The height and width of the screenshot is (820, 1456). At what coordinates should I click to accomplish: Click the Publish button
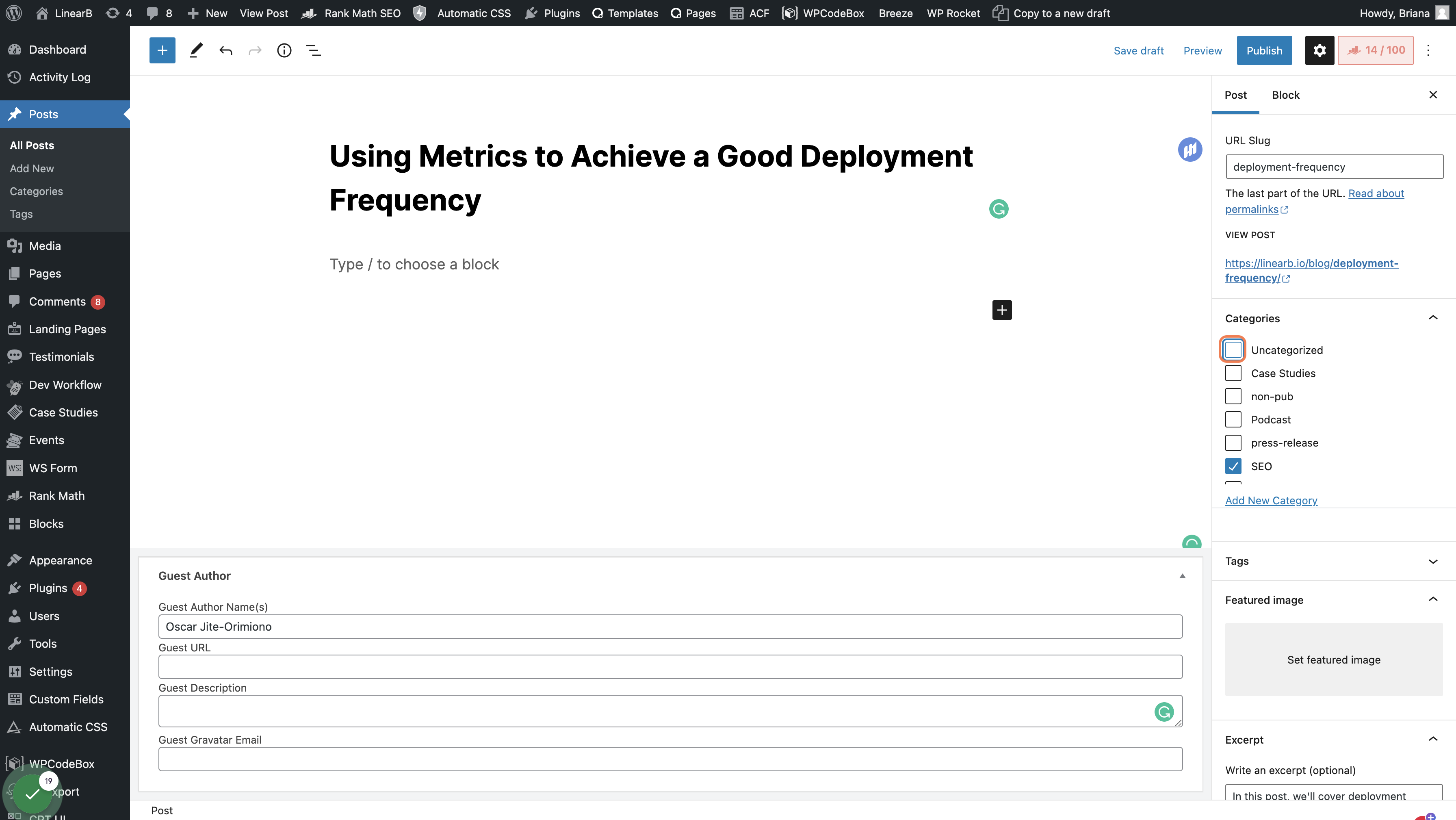pyautogui.click(x=1264, y=50)
